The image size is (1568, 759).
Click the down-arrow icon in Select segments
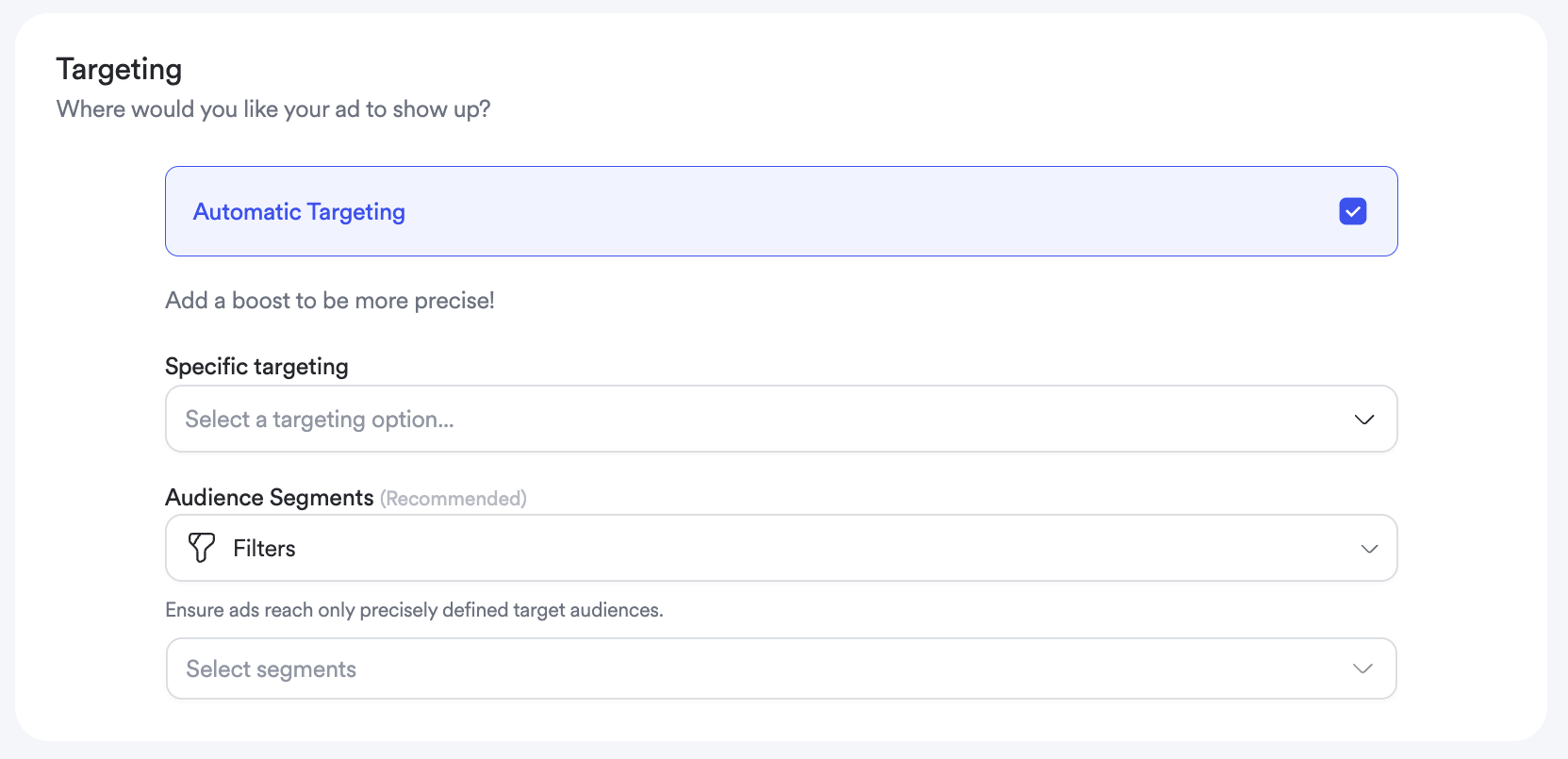click(x=1362, y=668)
